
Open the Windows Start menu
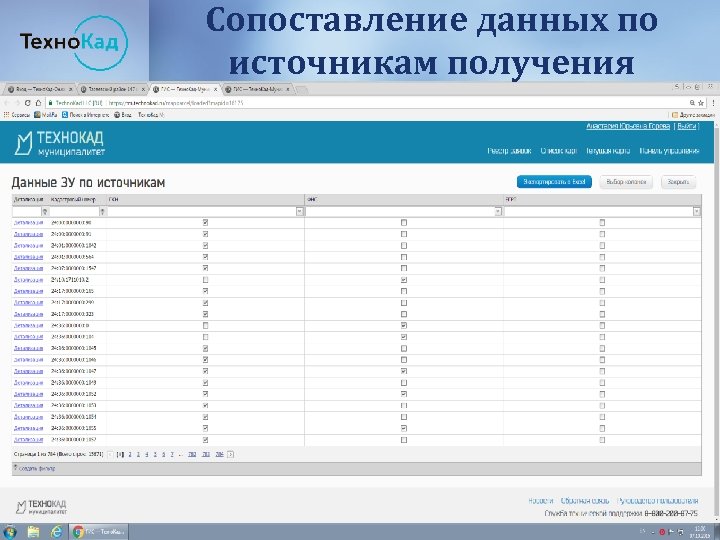(9, 532)
